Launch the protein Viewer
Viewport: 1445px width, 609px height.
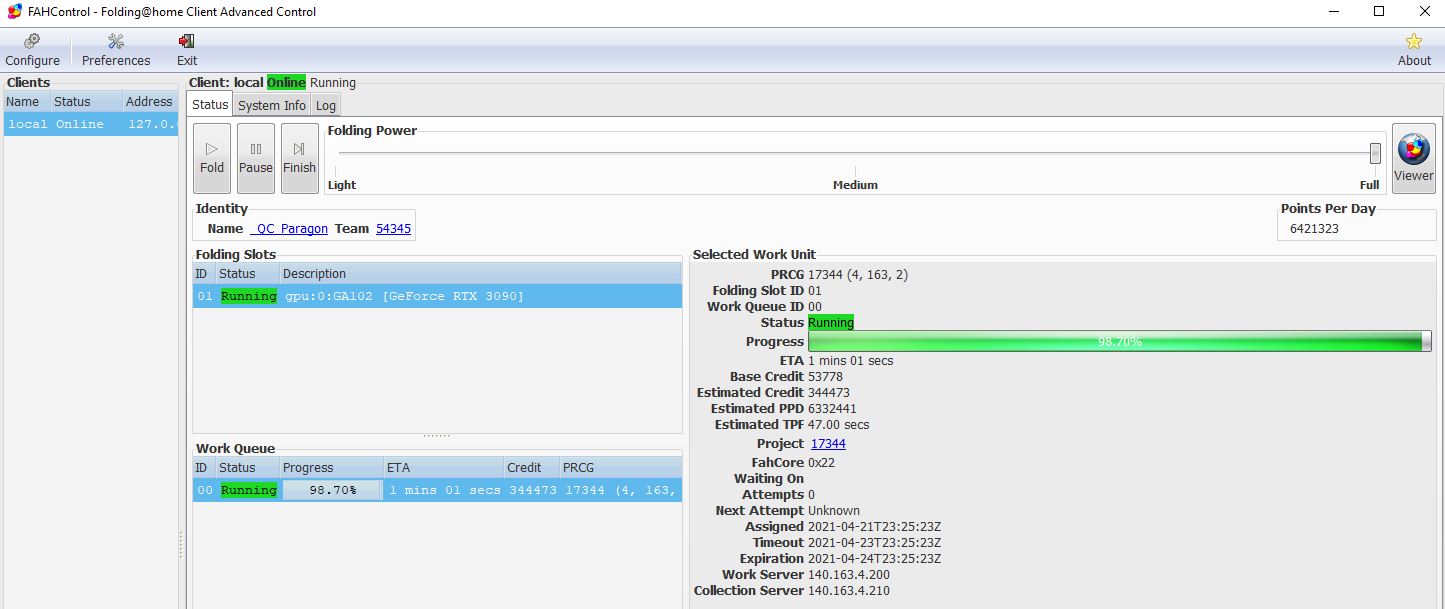click(1413, 158)
